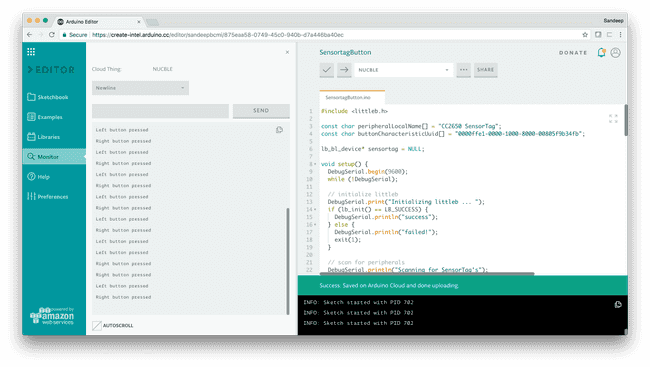Click the SHARE button

click(485, 70)
